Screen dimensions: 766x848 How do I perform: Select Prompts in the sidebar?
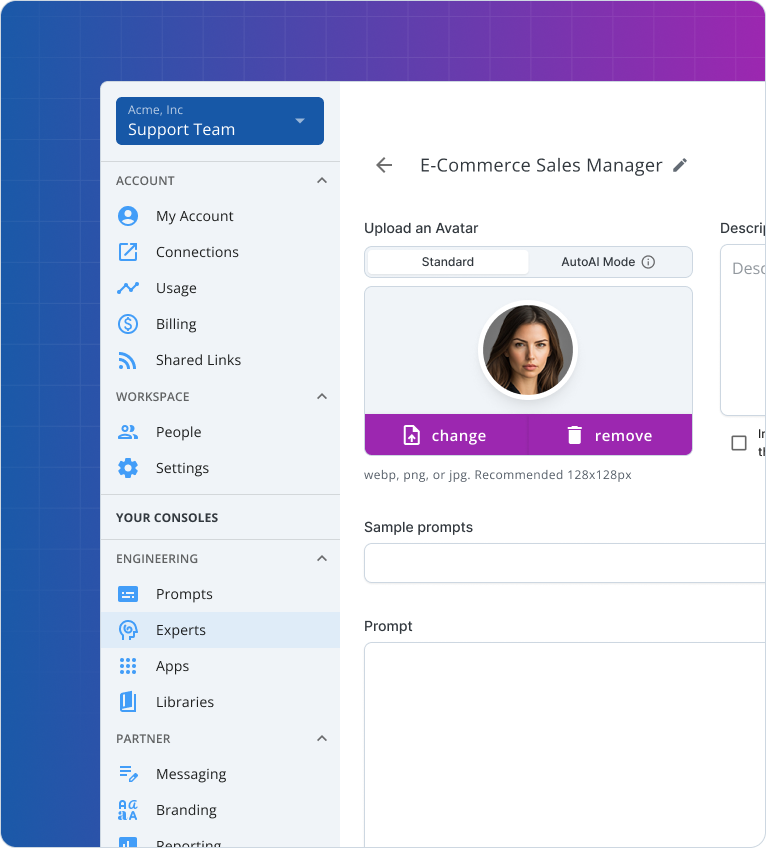click(184, 594)
